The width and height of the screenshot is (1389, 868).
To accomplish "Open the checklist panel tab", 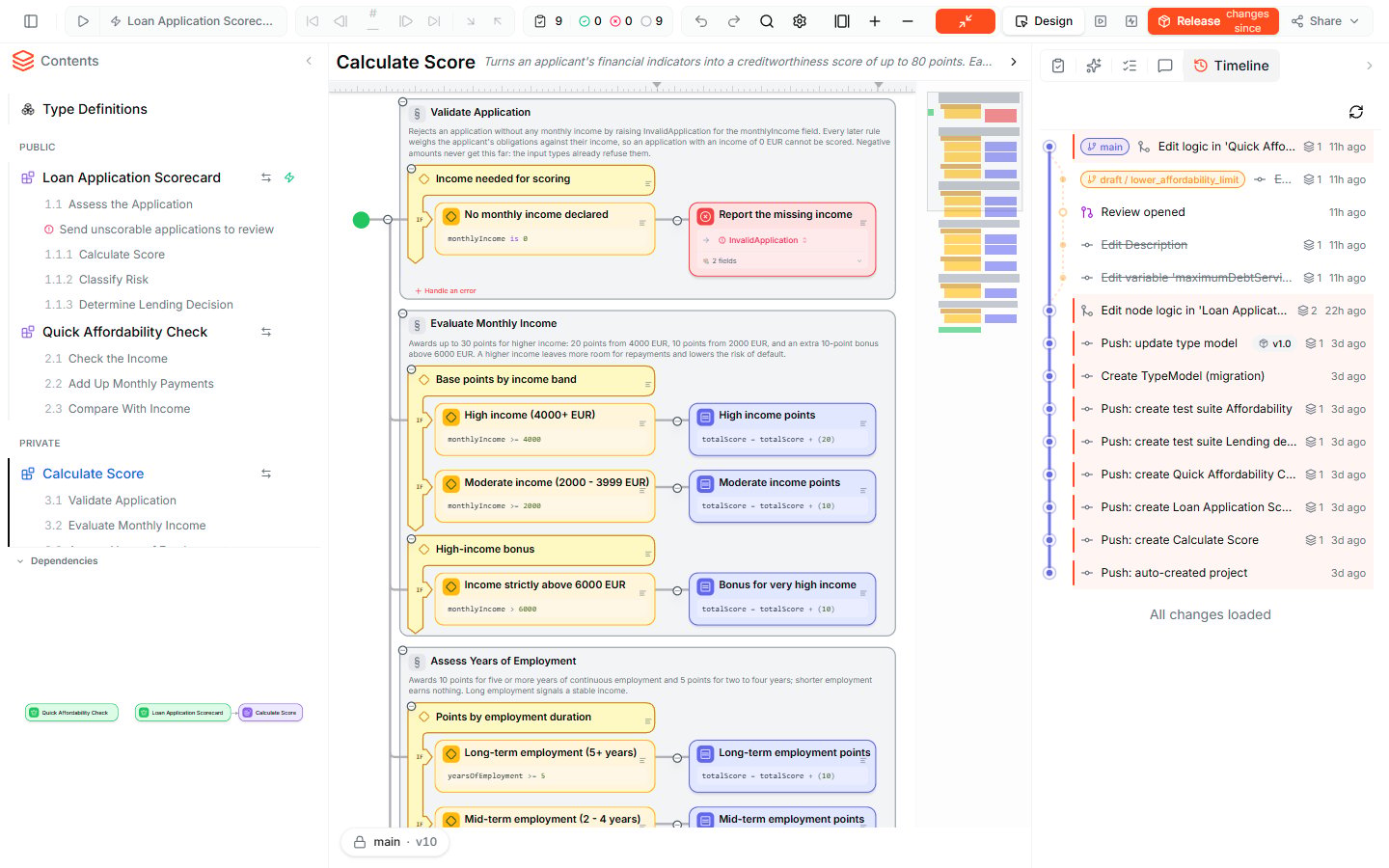I will click(x=1130, y=66).
